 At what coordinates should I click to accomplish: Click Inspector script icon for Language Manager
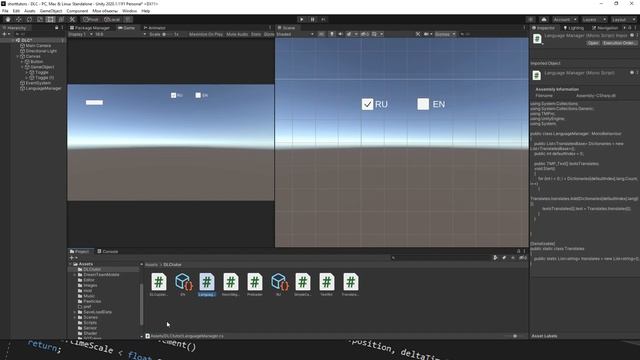point(537,39)
